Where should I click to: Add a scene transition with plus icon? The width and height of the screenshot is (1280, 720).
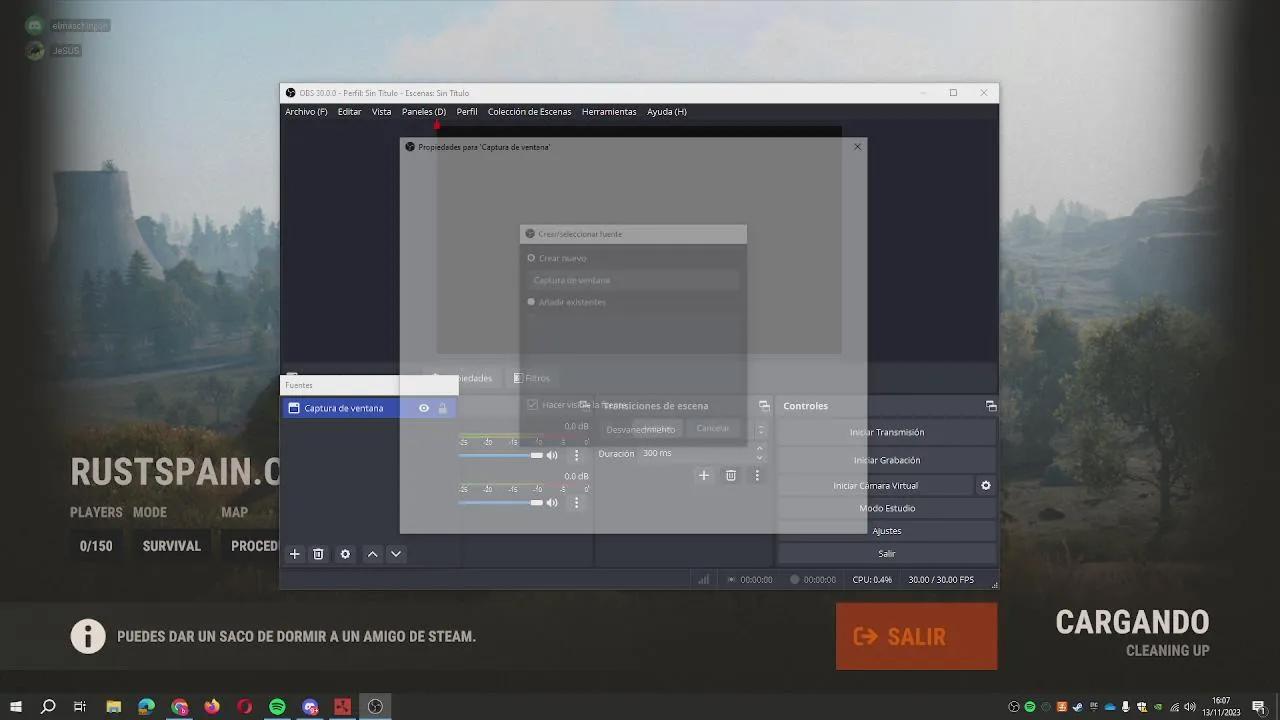tap(704, 476)
